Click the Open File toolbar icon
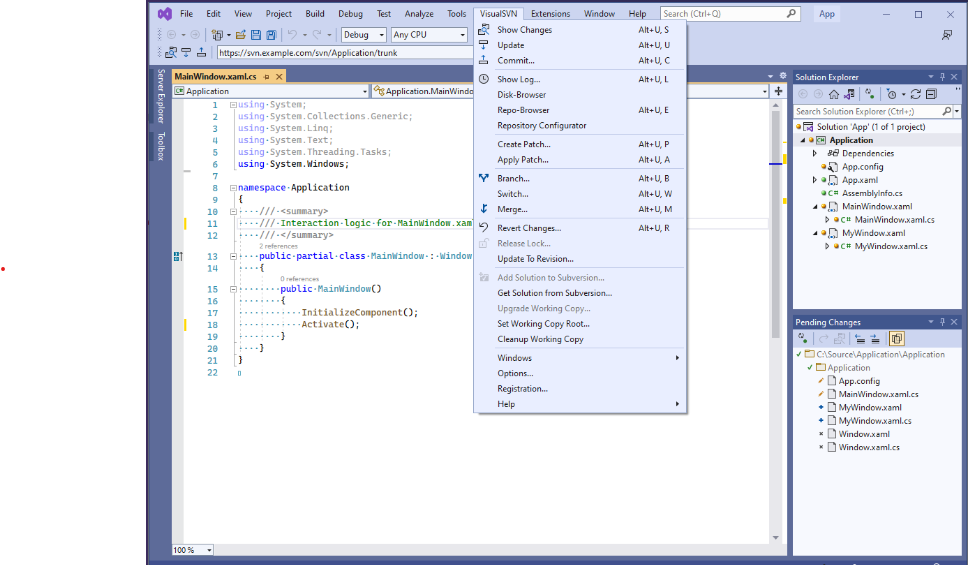The width and height of the screenshot is (968, 565). coord(241,35)
